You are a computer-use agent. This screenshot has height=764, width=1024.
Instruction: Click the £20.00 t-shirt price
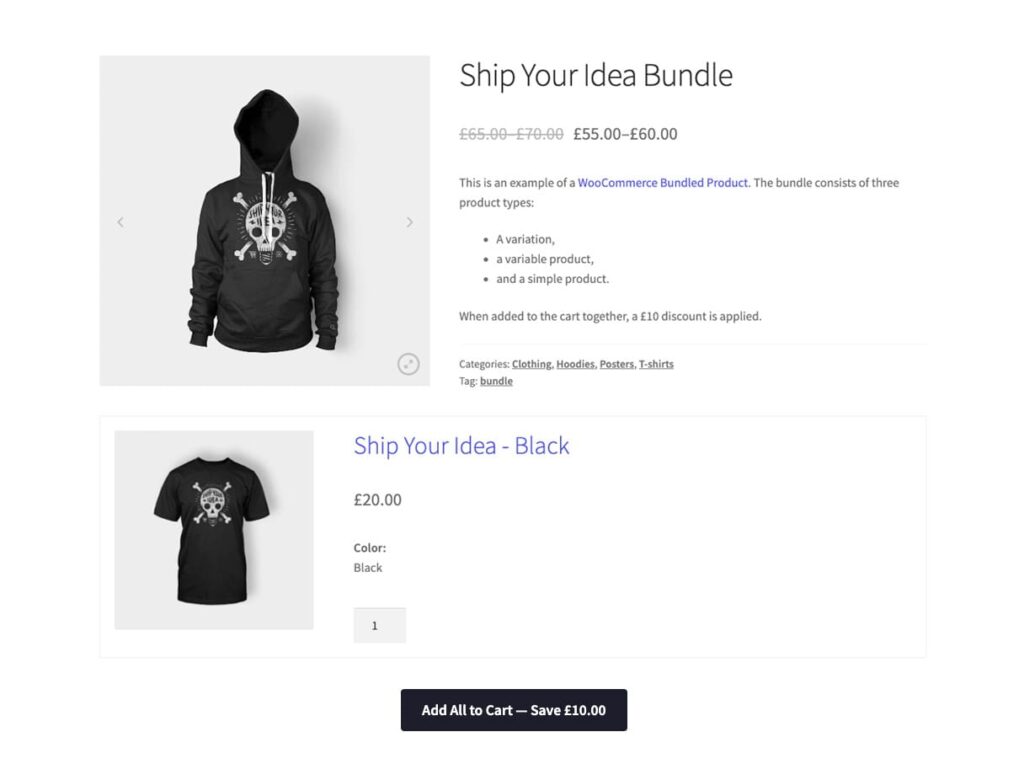coord(377,499)
